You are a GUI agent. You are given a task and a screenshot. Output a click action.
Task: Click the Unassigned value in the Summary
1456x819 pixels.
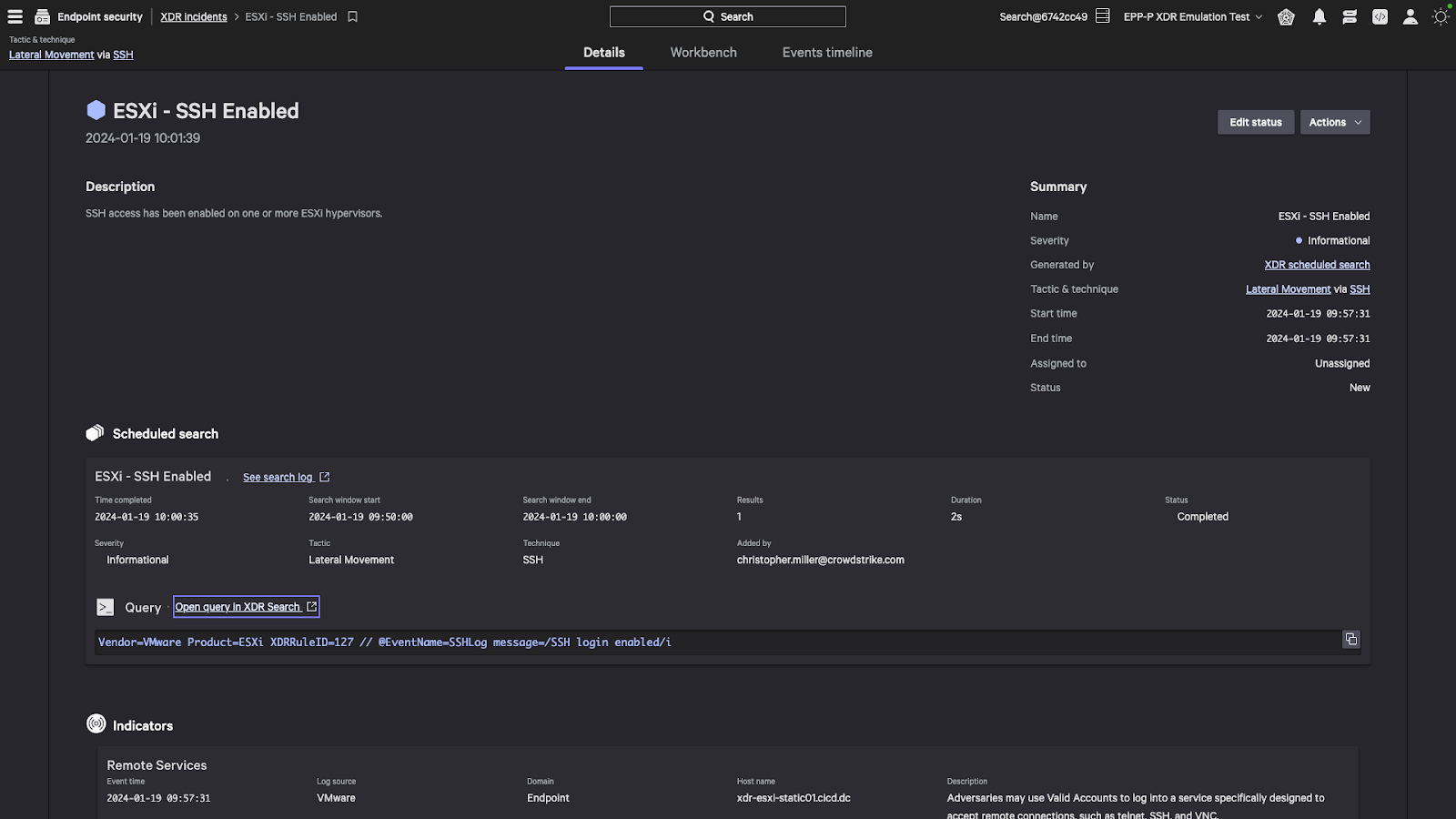(1342, 363)
